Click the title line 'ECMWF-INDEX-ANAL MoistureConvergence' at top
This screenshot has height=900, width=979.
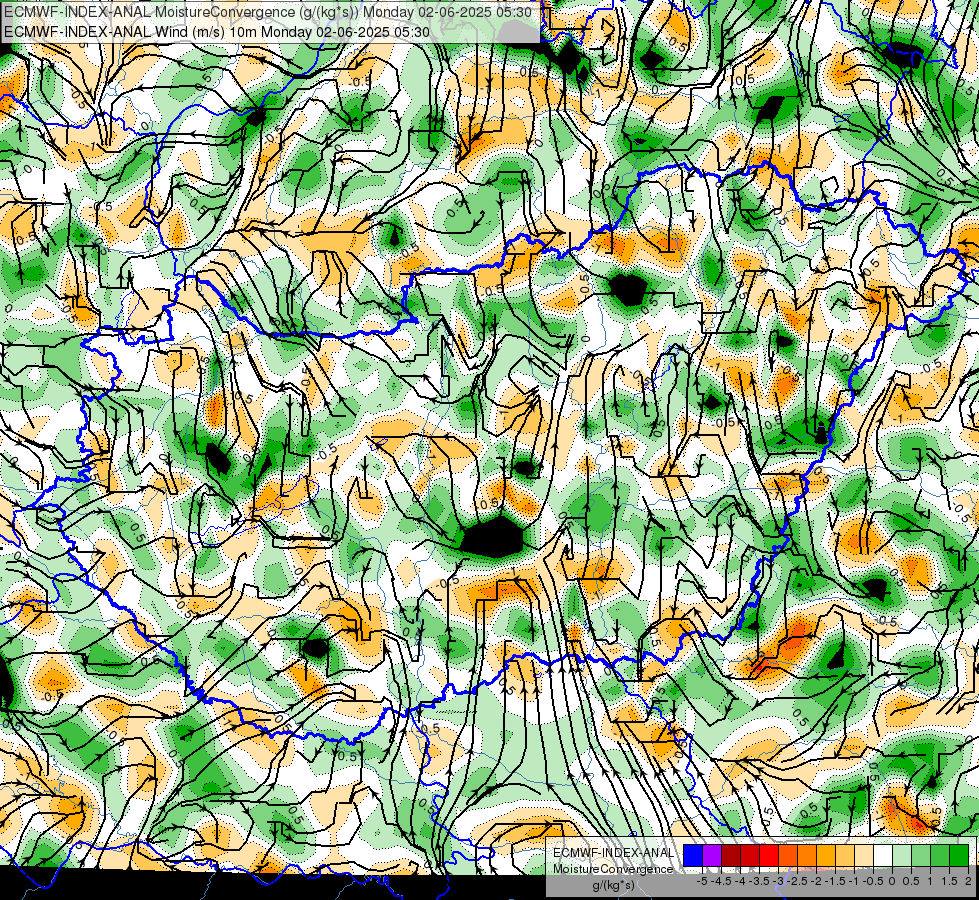tap(267, 12)
